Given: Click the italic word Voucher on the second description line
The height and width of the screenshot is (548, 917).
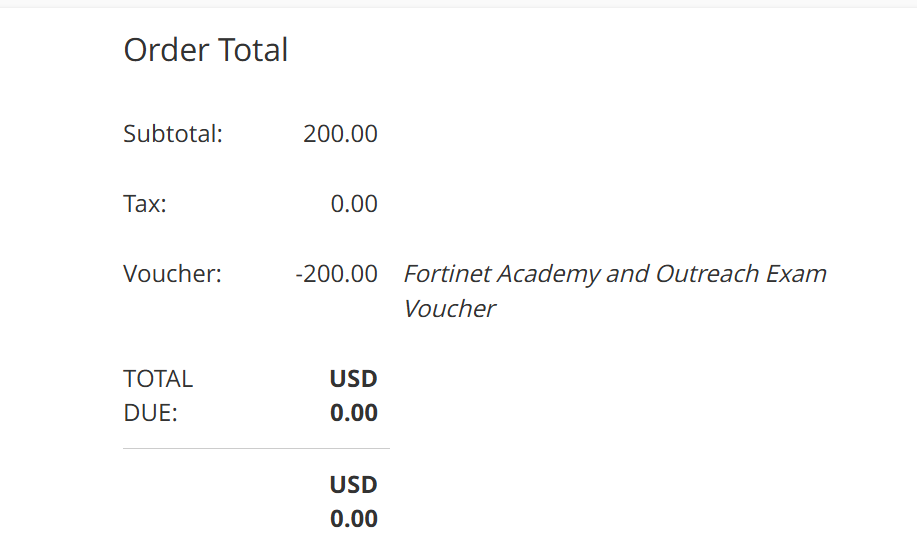Looking at the screenshot, I should click(x=449, y=308).
